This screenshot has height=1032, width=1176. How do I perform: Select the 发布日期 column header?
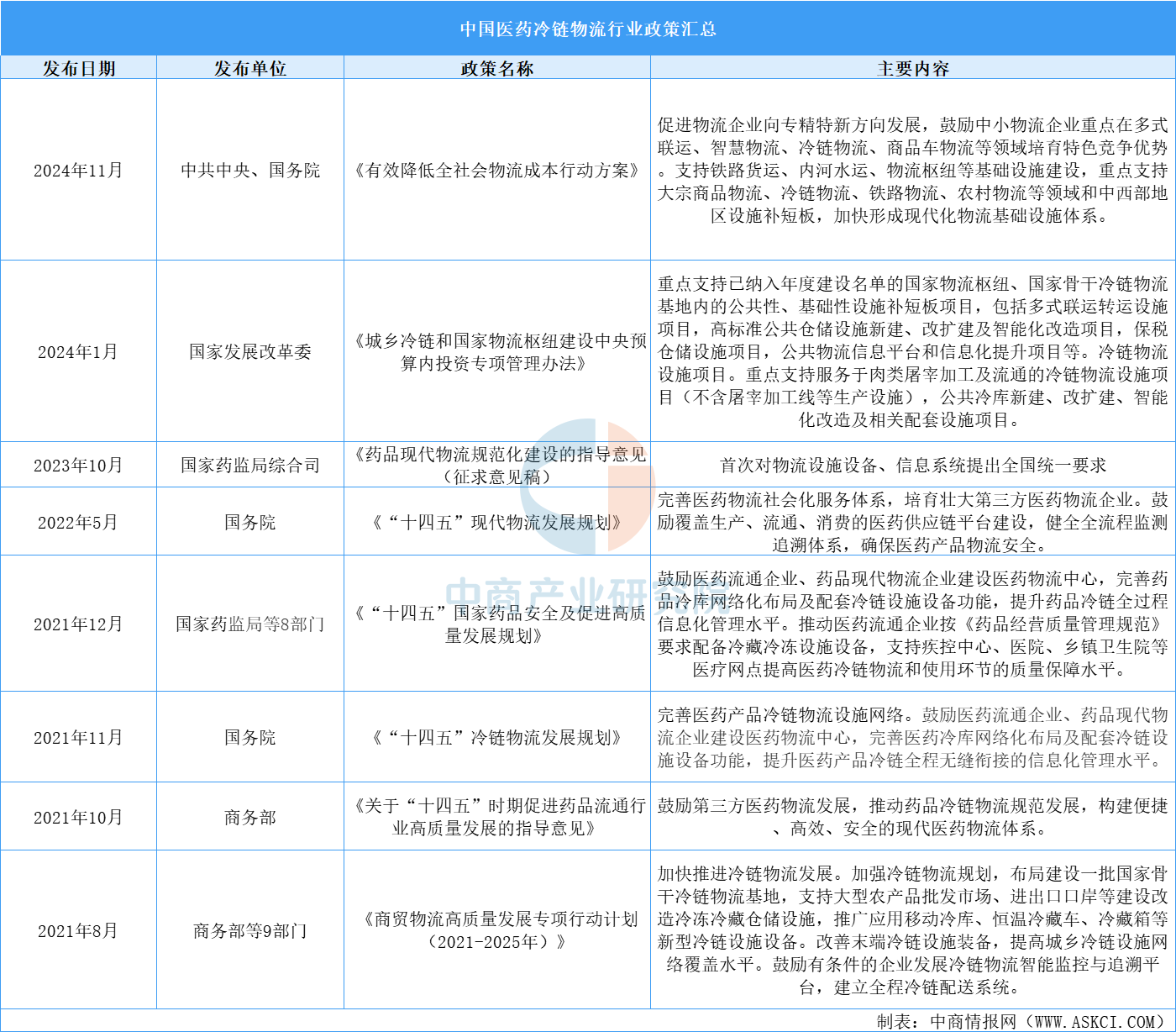click(x=79, y=68)
